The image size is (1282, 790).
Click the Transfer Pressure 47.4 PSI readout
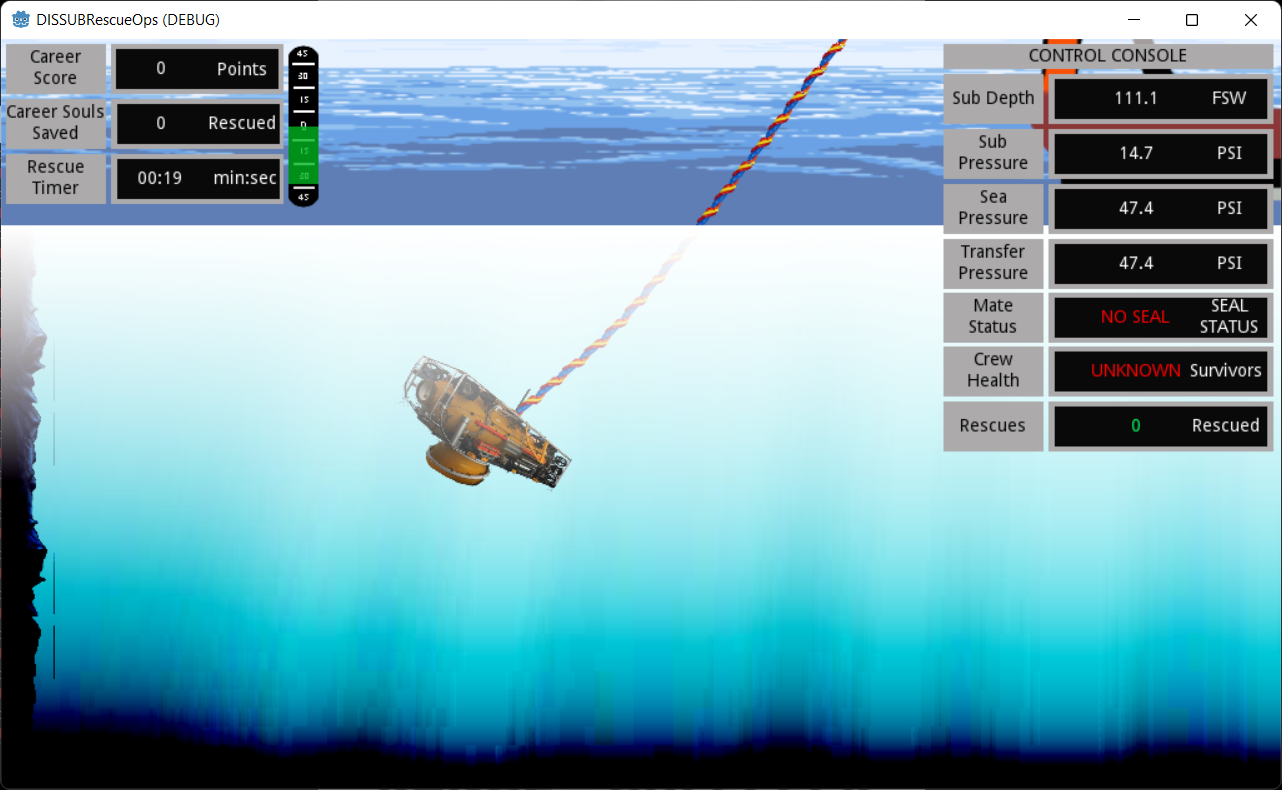pos(1161,263)
